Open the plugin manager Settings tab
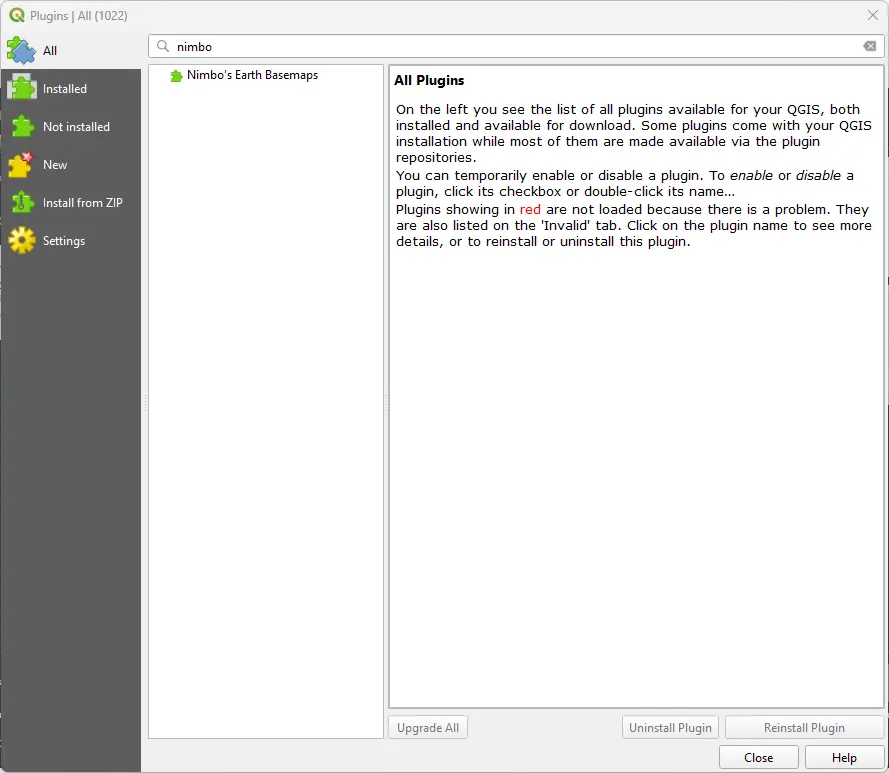The image size is (889, 773). [71, 240]
